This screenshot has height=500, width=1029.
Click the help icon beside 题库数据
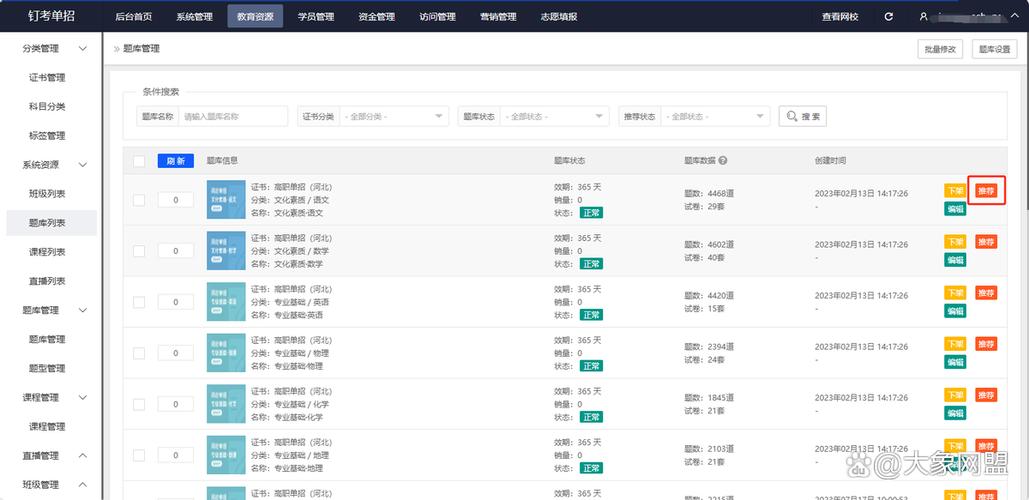(723, 160)
